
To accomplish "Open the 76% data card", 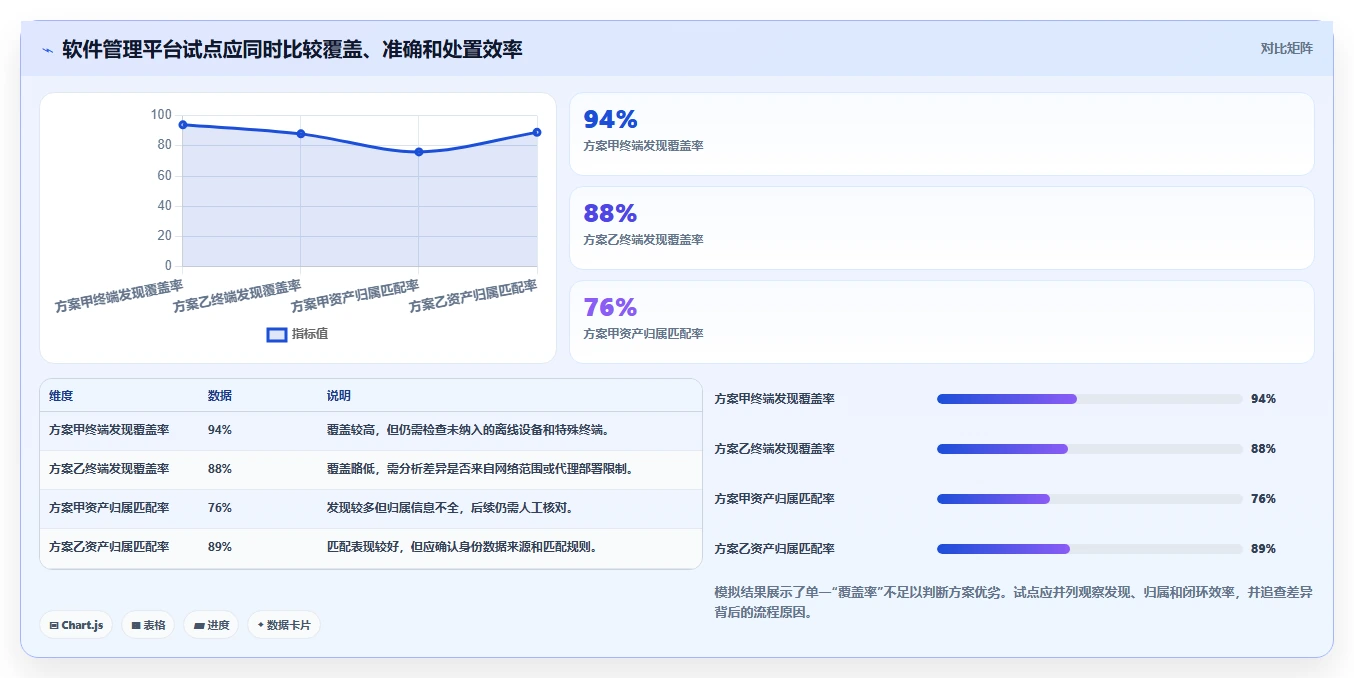I will pyautogui.click(x=941, y=322).
